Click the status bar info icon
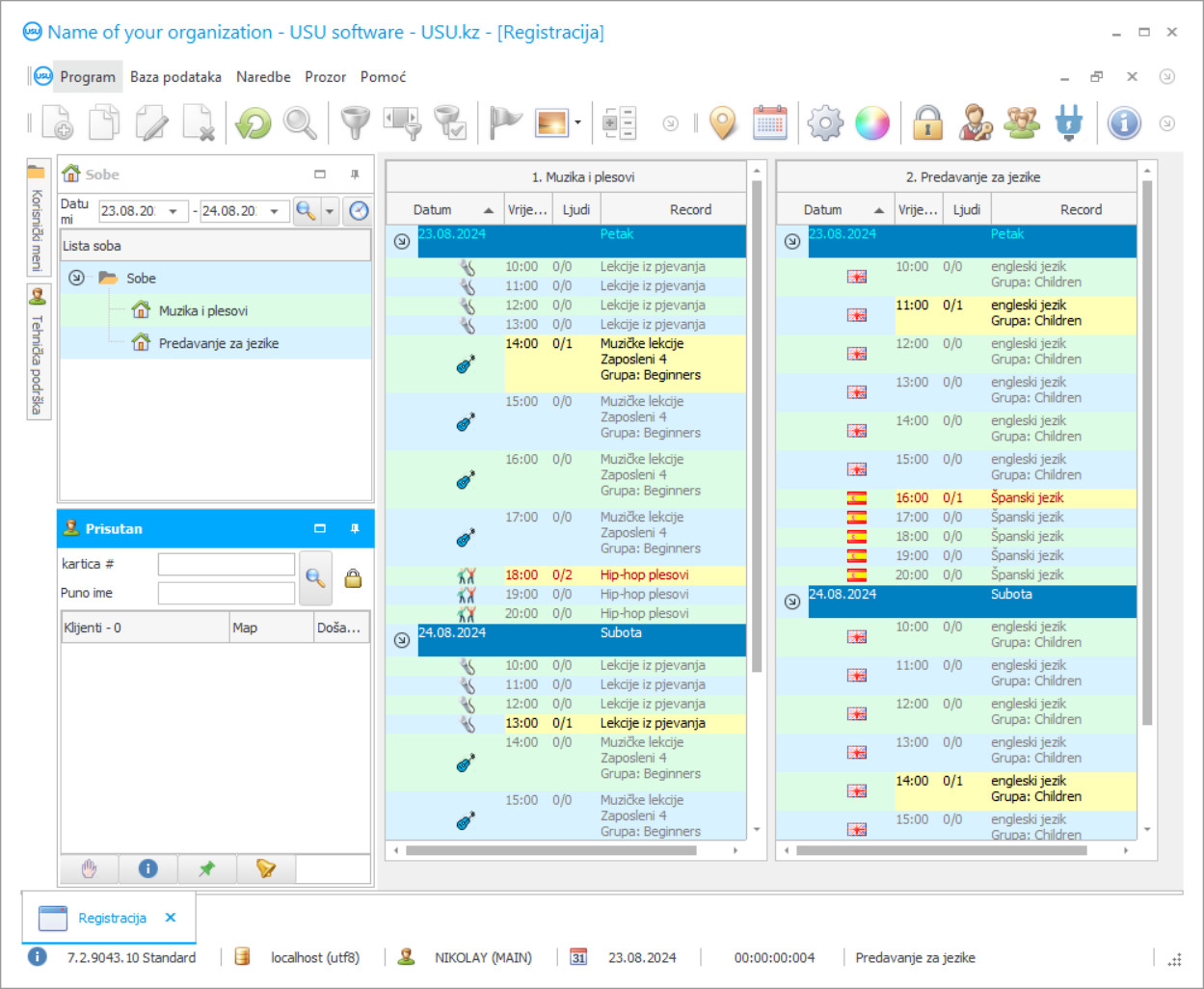Viewport: 1204px width, 989px height. (37, 957)
